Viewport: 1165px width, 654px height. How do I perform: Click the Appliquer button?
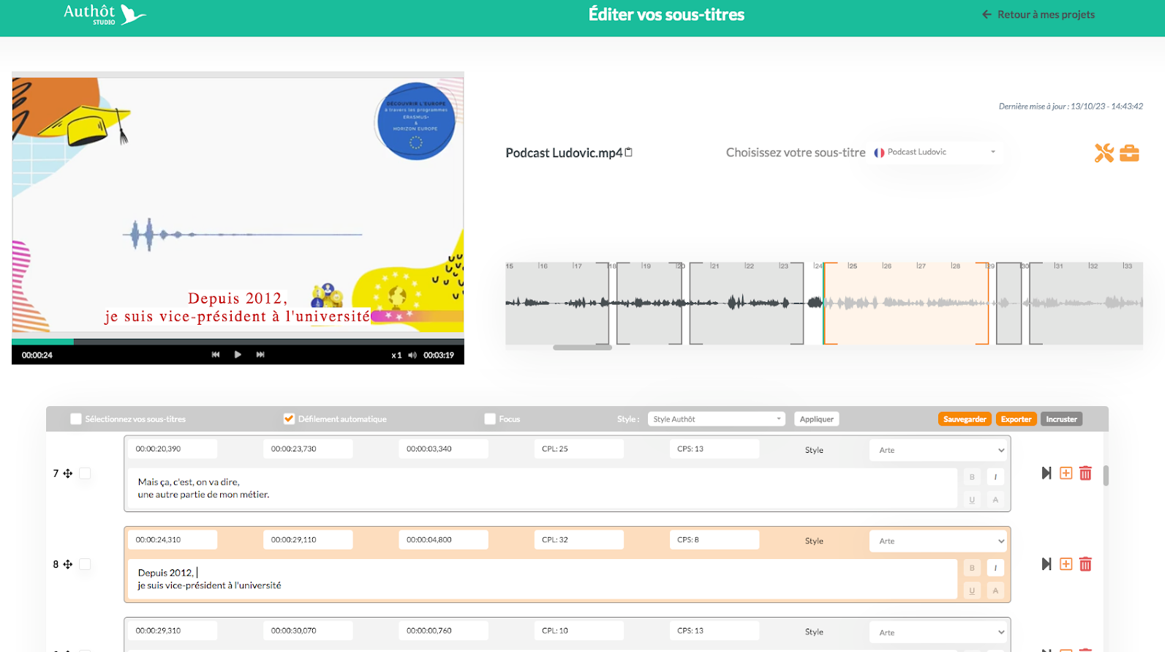817,419
